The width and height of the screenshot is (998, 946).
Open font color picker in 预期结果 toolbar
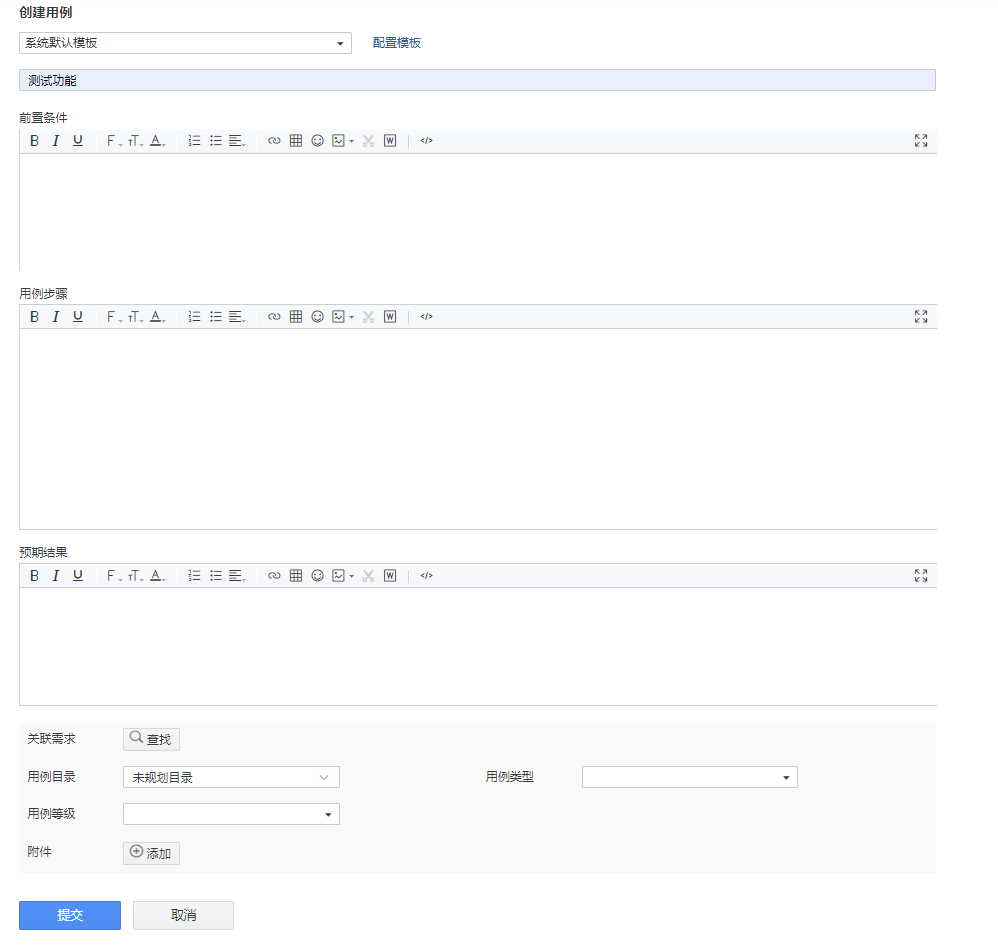pyautogui.click(x=157, y=575)
